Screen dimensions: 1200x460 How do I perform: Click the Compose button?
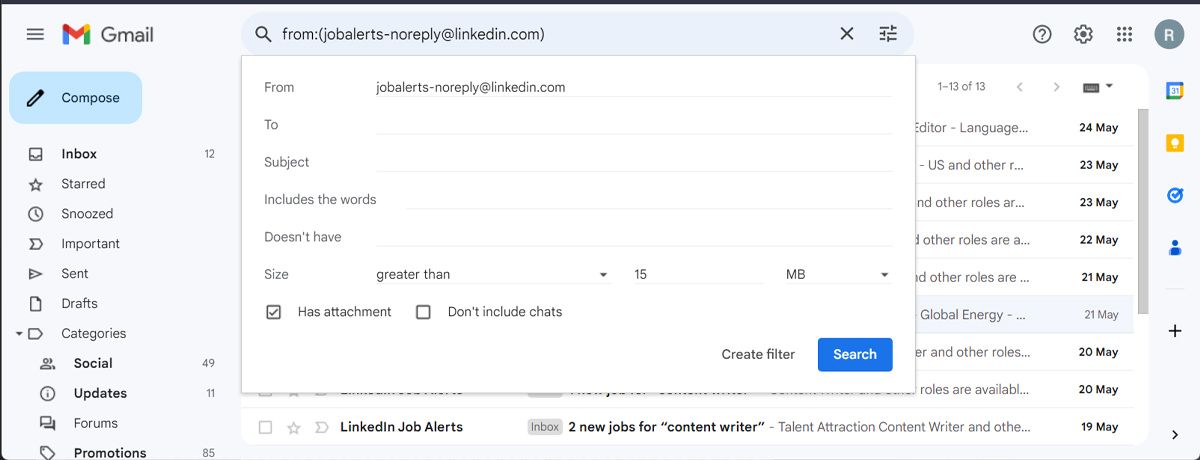tap(76, 98)
